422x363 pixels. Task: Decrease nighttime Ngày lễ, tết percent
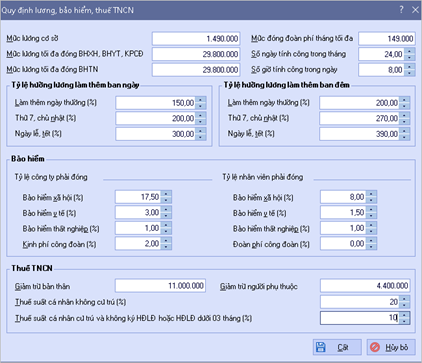(404, 137)
